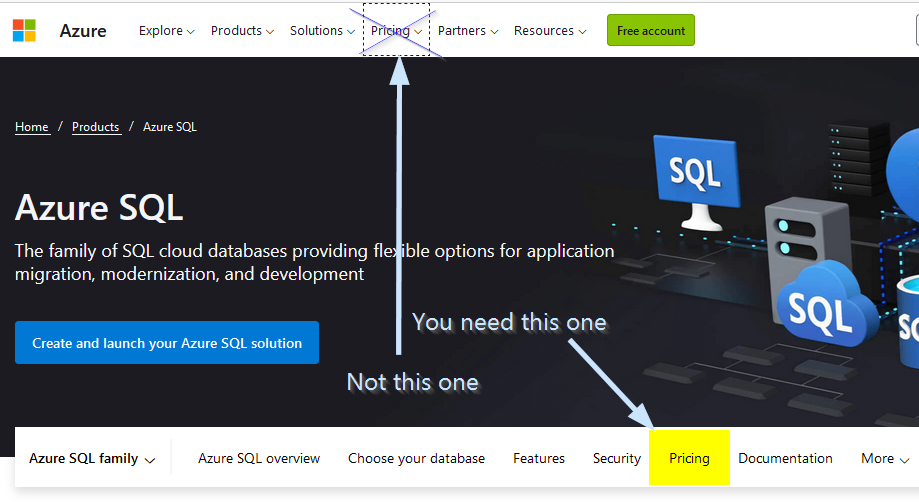Screen dimensions: 919x502
Task: Open the Azure home brand link
Action: point(83,30)
